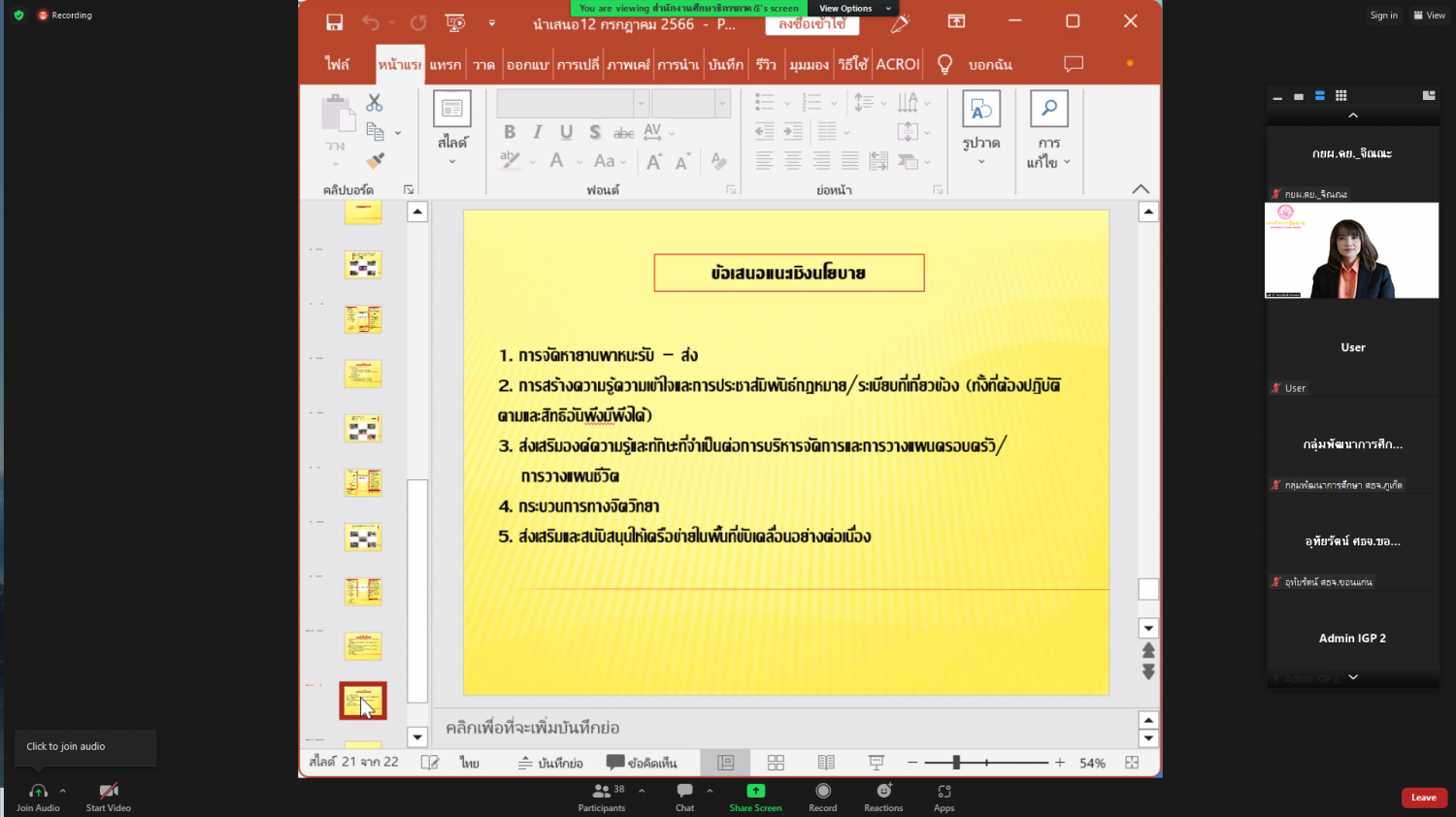The width and height of the screenshot is (1456, 817).
Task: Toggle Center paragraph alignment
Action: point(793,161)
